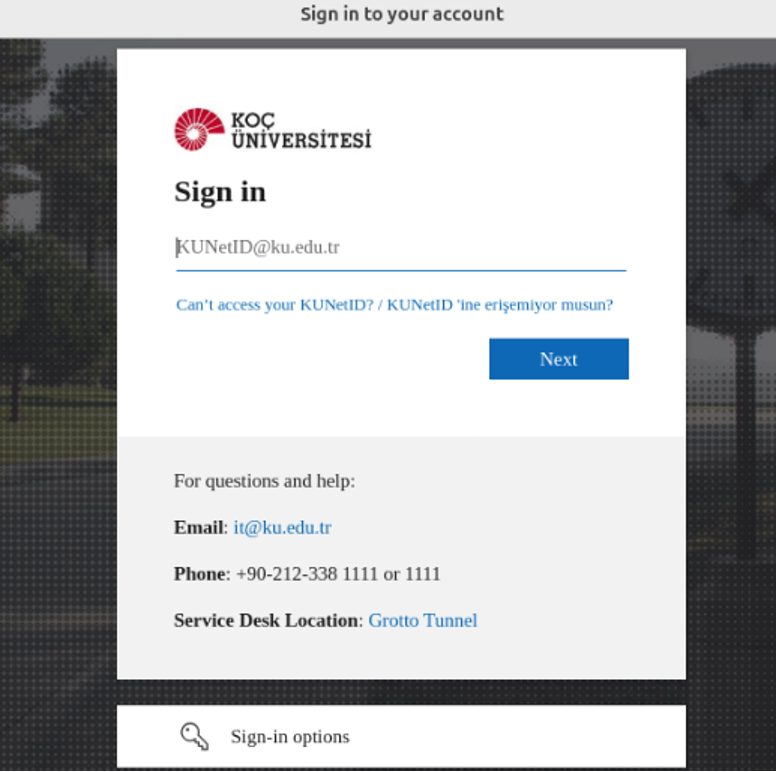Screen dimensions: 776x772
Task: Click the blue Next button
Action: [559, 359]
